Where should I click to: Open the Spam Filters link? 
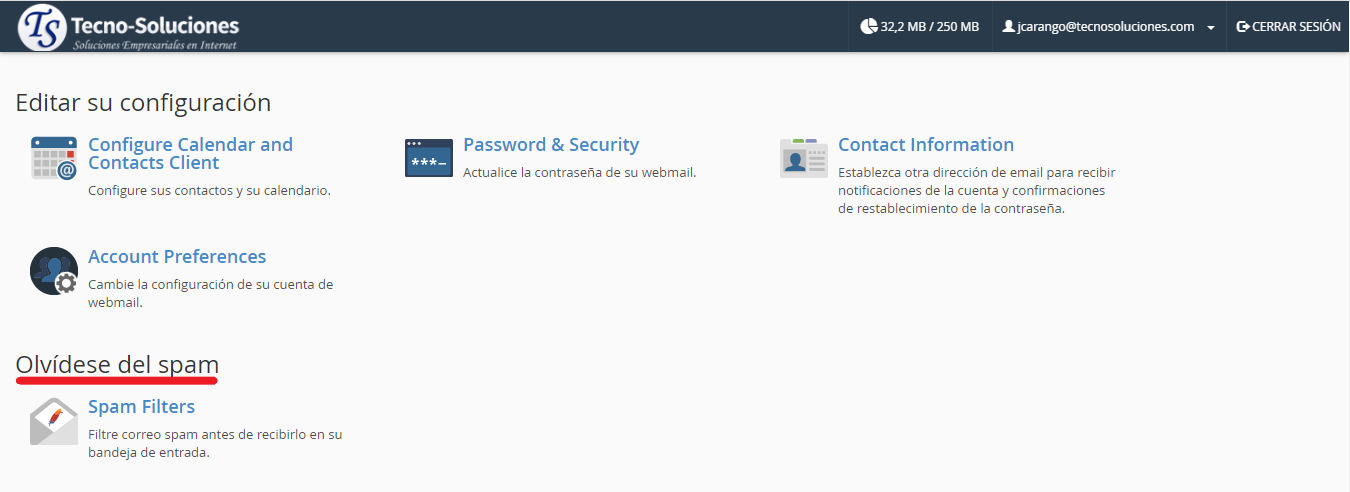coord(141,407)
